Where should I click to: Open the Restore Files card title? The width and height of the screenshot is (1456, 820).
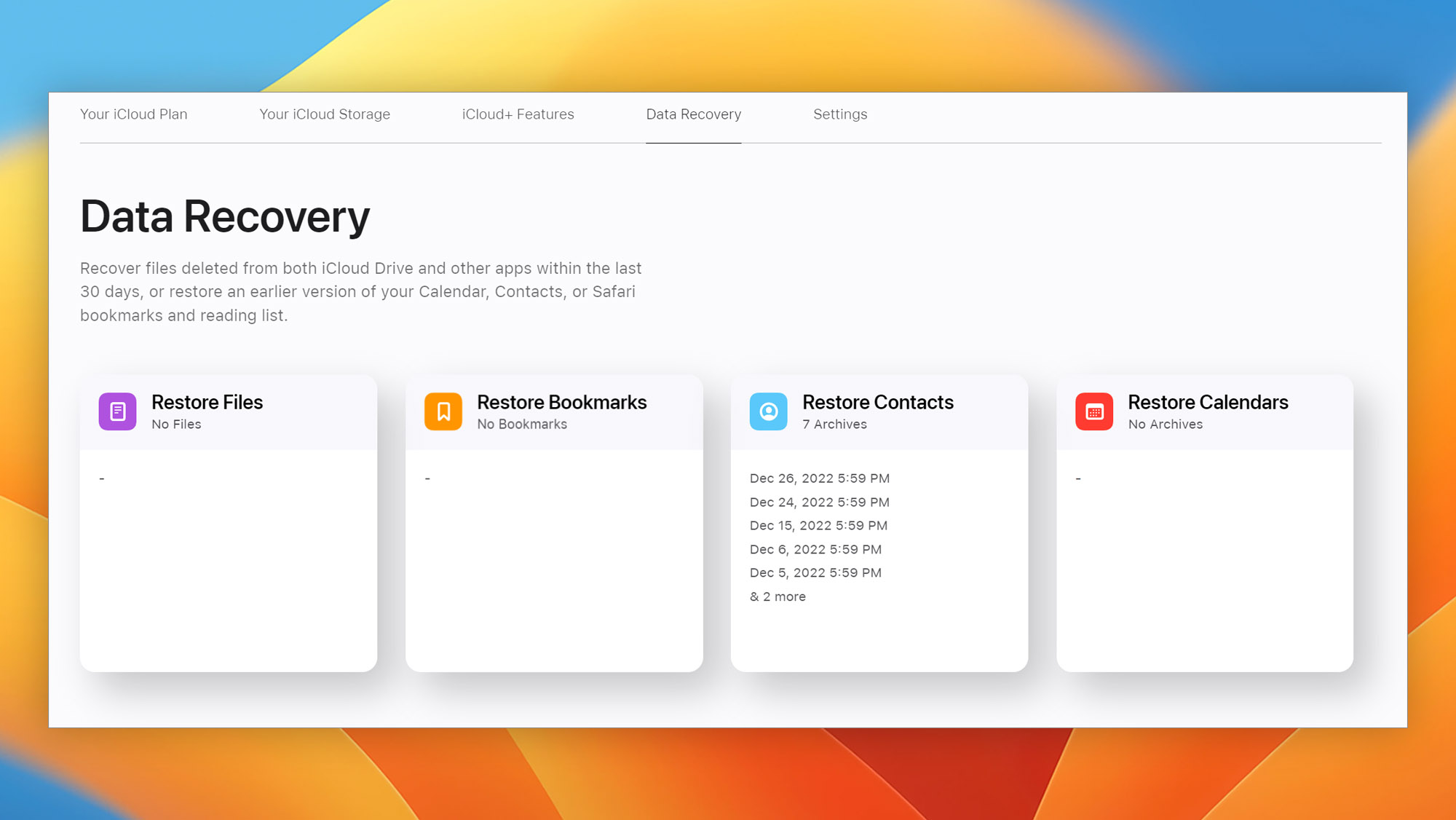pyautogui.click(x=207, y=402)
